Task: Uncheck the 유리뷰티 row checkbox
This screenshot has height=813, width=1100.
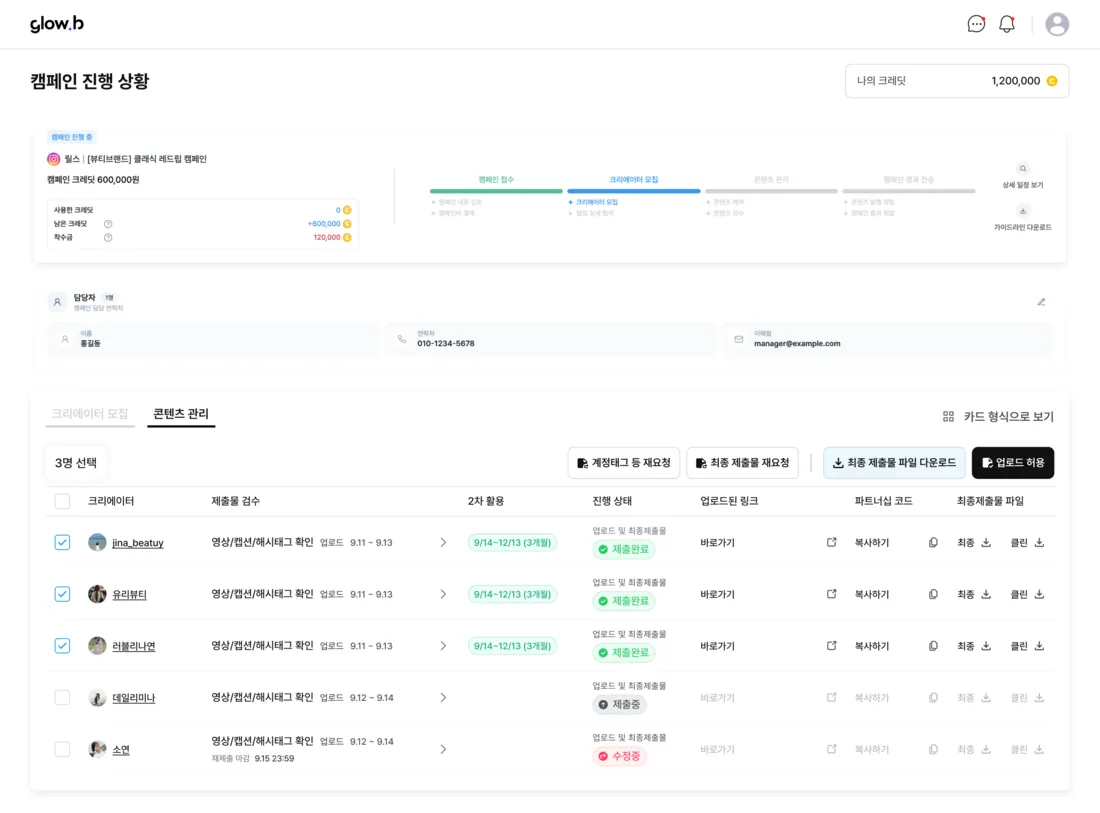Action: [x=62, y=594]
